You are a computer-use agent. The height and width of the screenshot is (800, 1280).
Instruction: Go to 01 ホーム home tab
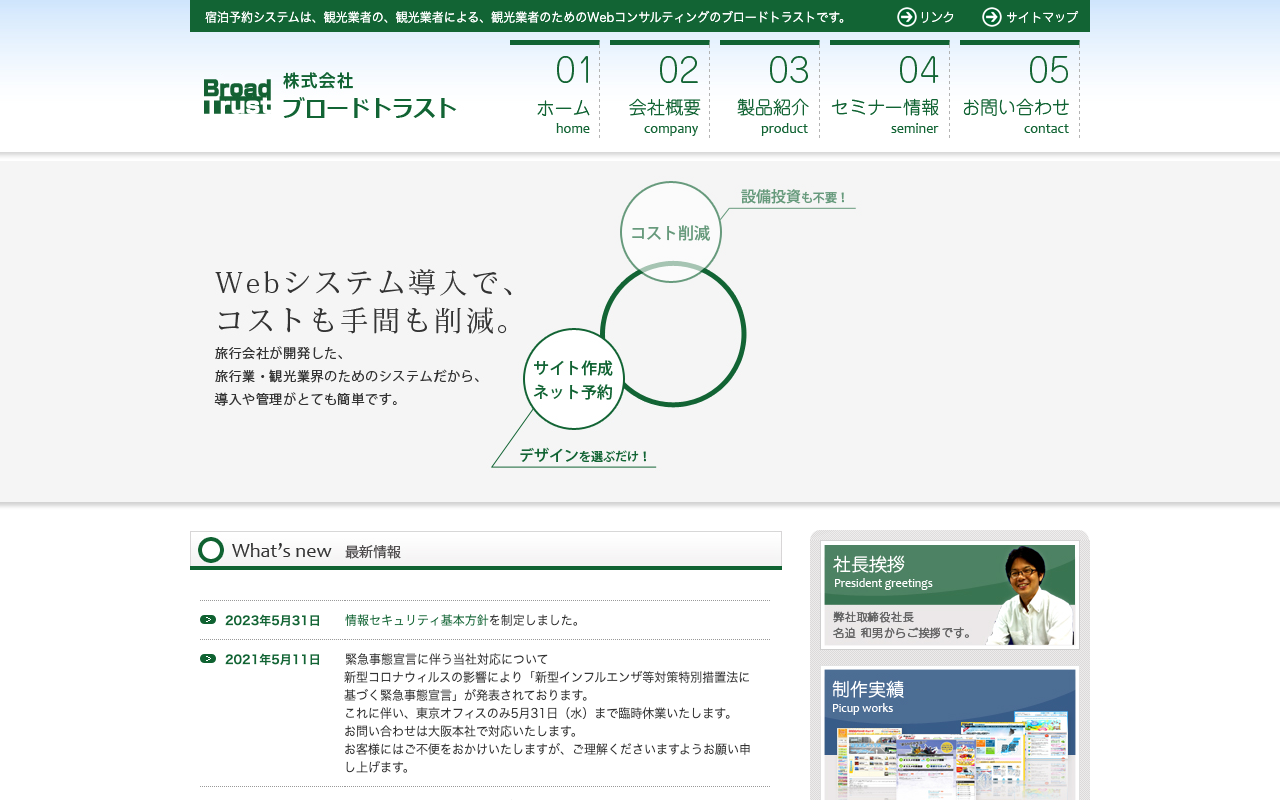coord(555,89)
